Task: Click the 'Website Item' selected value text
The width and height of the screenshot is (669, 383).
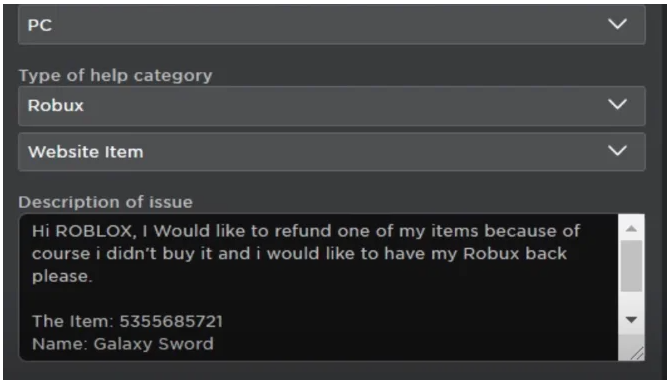Action: click(85, 152)
